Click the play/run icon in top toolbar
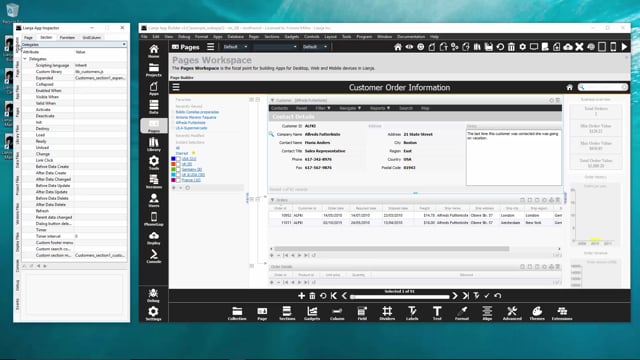This screenshot has width=640, height=360. coord(624,47)
